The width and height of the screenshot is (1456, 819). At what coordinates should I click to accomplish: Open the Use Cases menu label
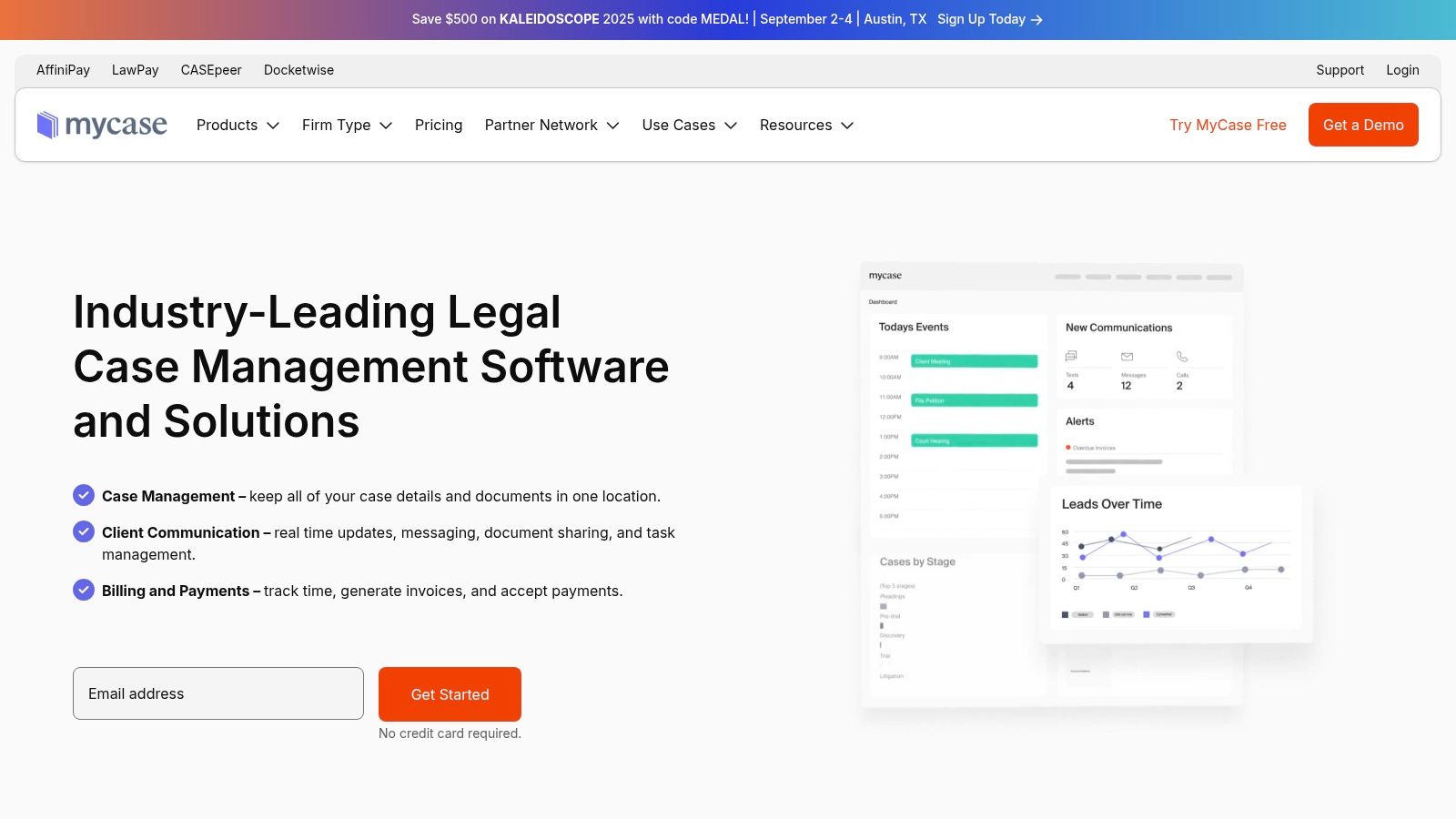pyautogui.click(x=679, y=125)
